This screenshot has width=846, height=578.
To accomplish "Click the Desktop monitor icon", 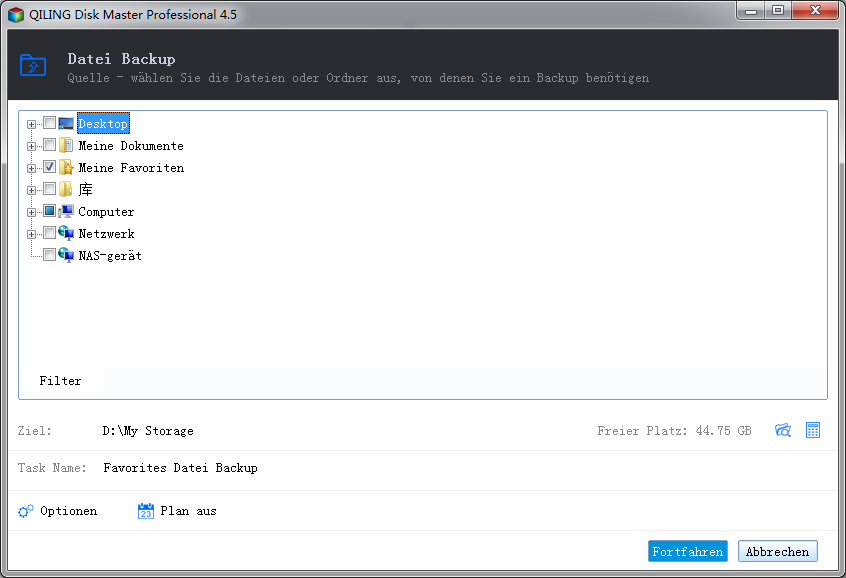I will (66, 124).
